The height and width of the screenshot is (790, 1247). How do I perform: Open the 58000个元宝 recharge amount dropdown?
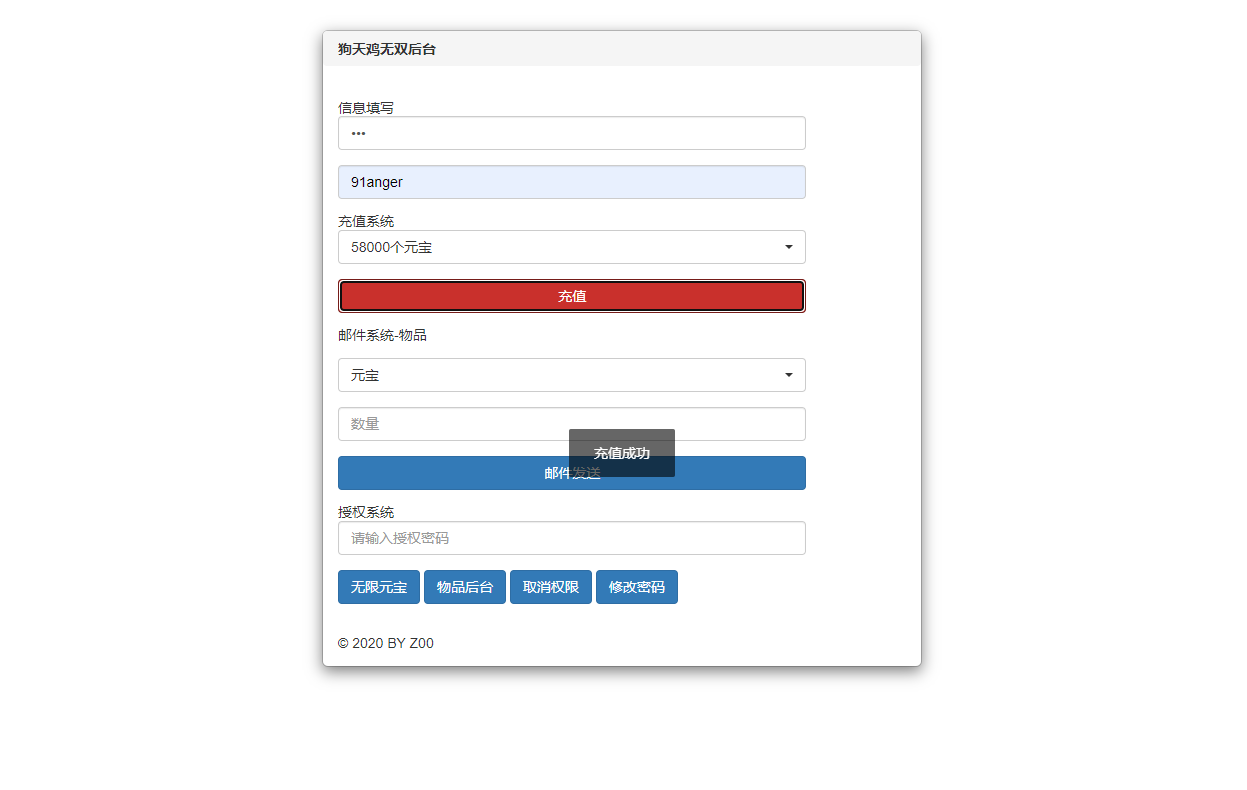tap(560, 247)
